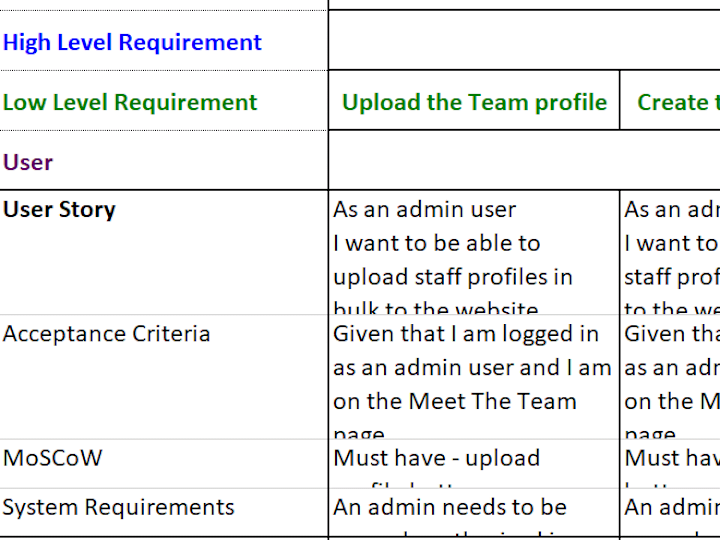Click the Acceptance Criteria label cell
This screenshot has width=720, height=540.
(164, 377)
